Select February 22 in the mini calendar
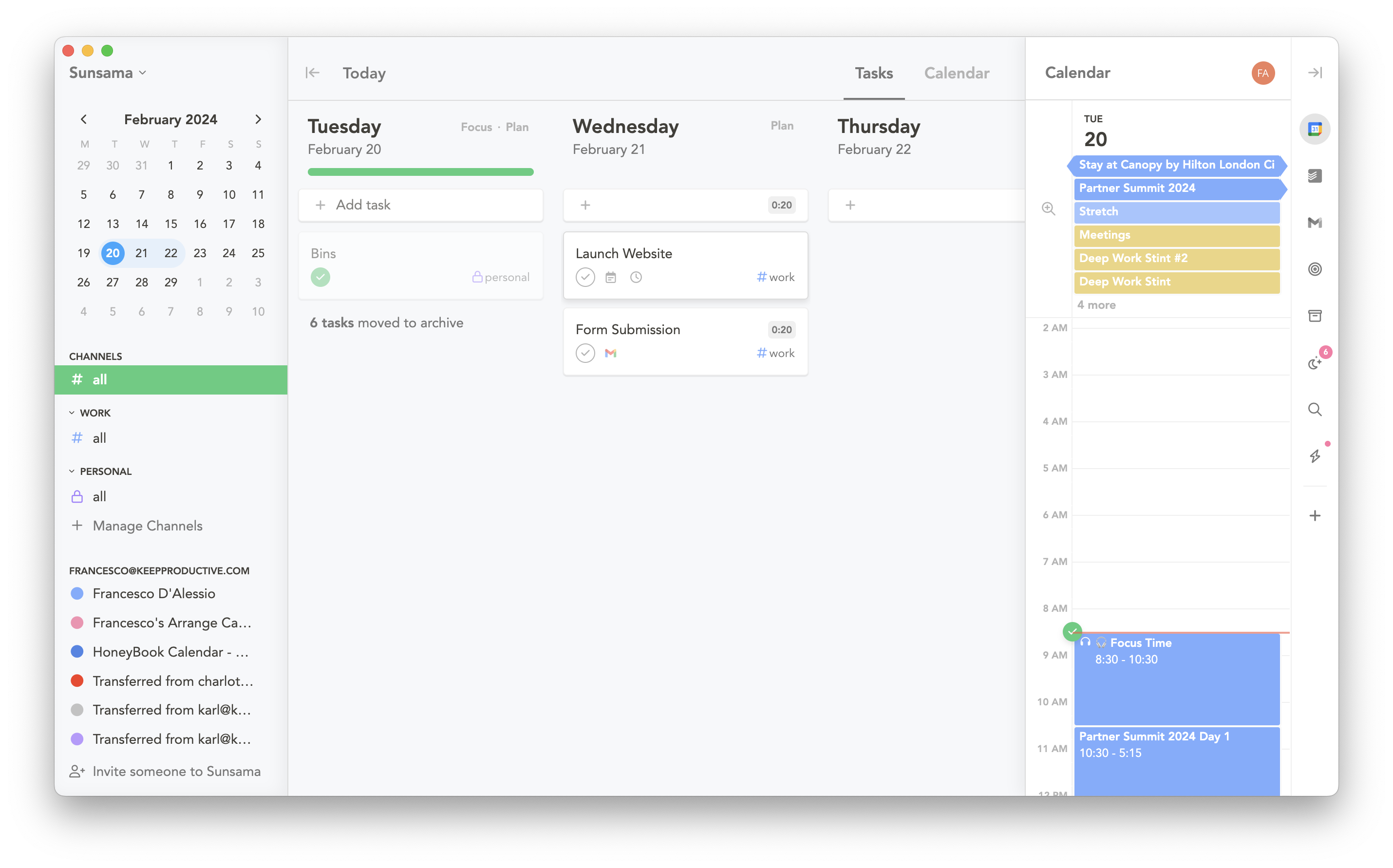The height and width of the screenshot is (868, 1393). click(x=170, y=253)
